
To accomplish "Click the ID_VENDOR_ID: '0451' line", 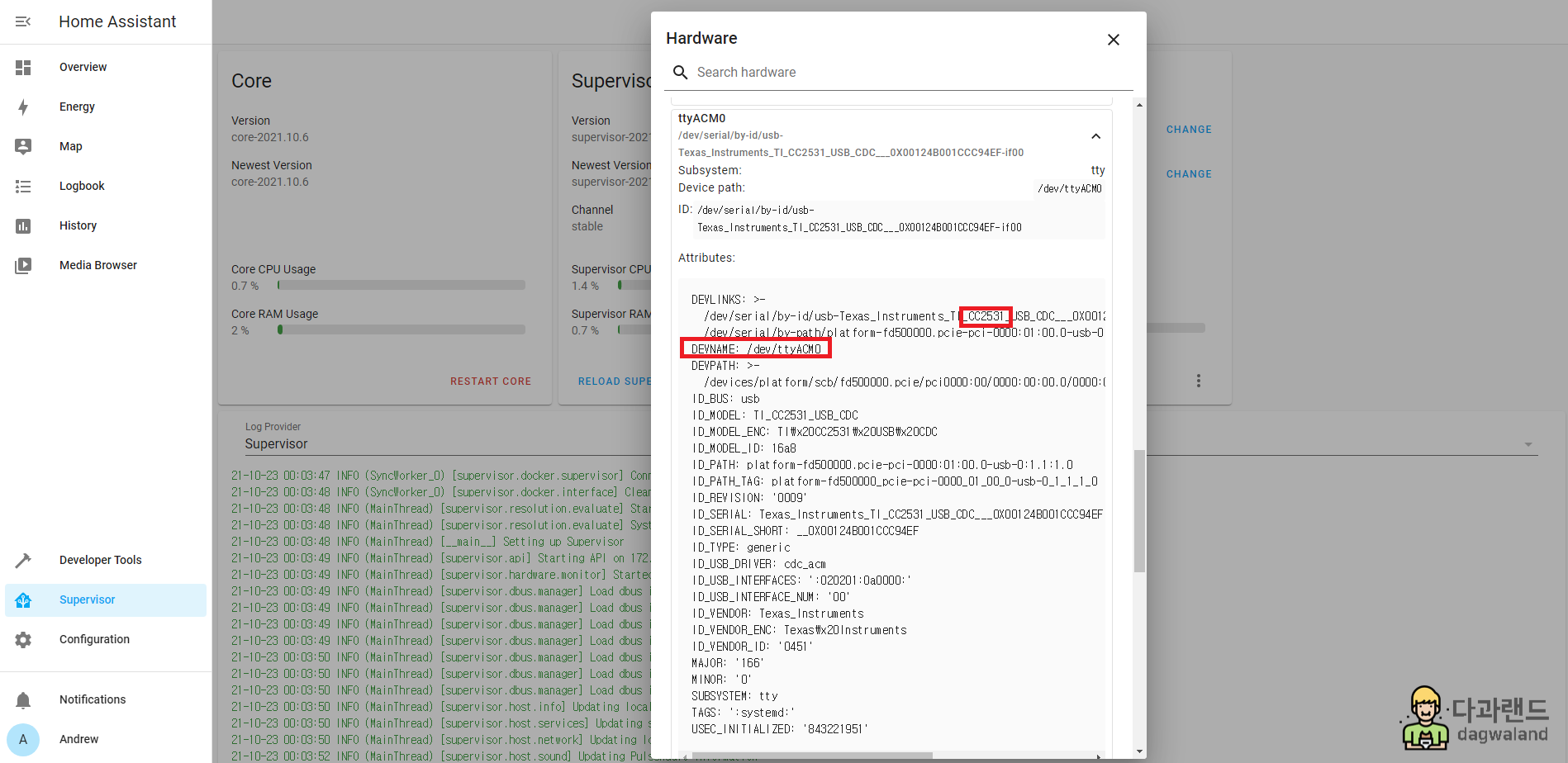I will tap(752, 647).
